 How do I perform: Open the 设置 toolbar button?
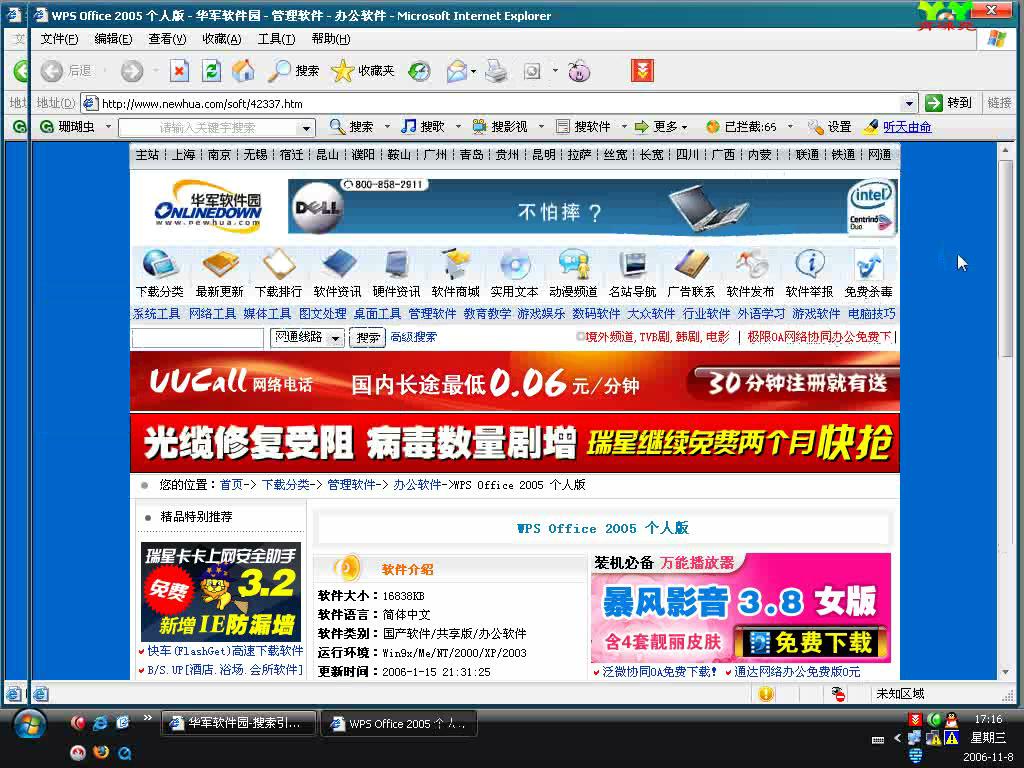pos(829,127)
